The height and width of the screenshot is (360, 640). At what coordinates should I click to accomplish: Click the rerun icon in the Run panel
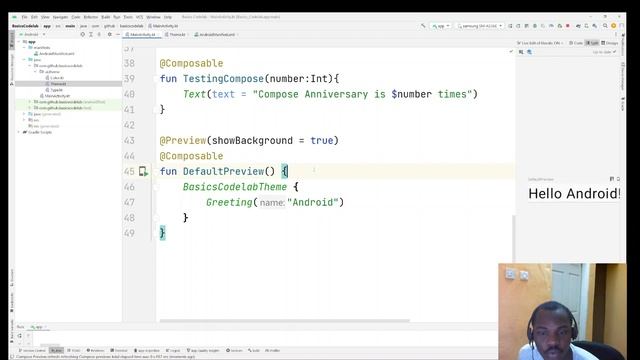coord(20,336)
